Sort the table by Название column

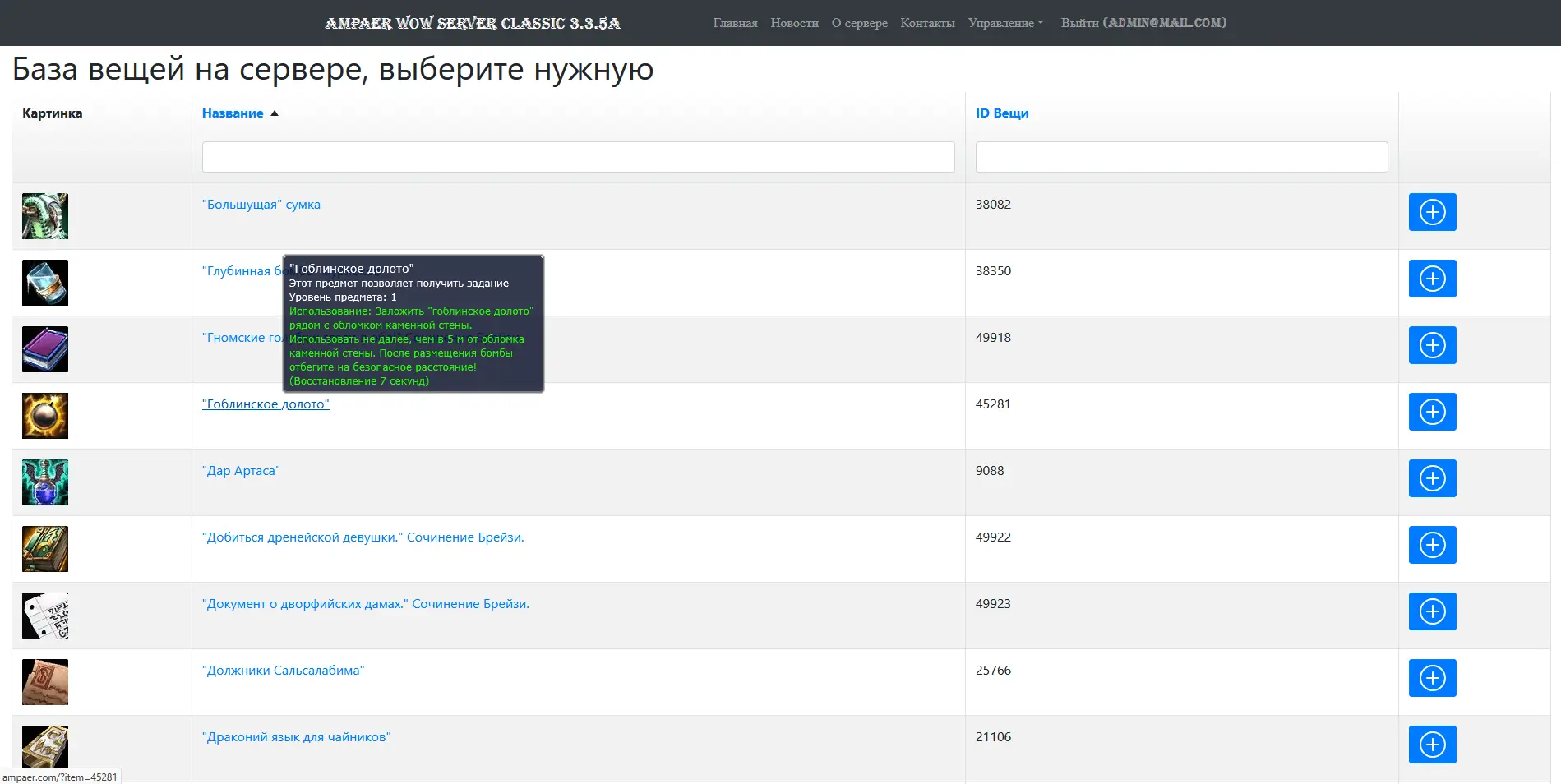pos(233,113)
